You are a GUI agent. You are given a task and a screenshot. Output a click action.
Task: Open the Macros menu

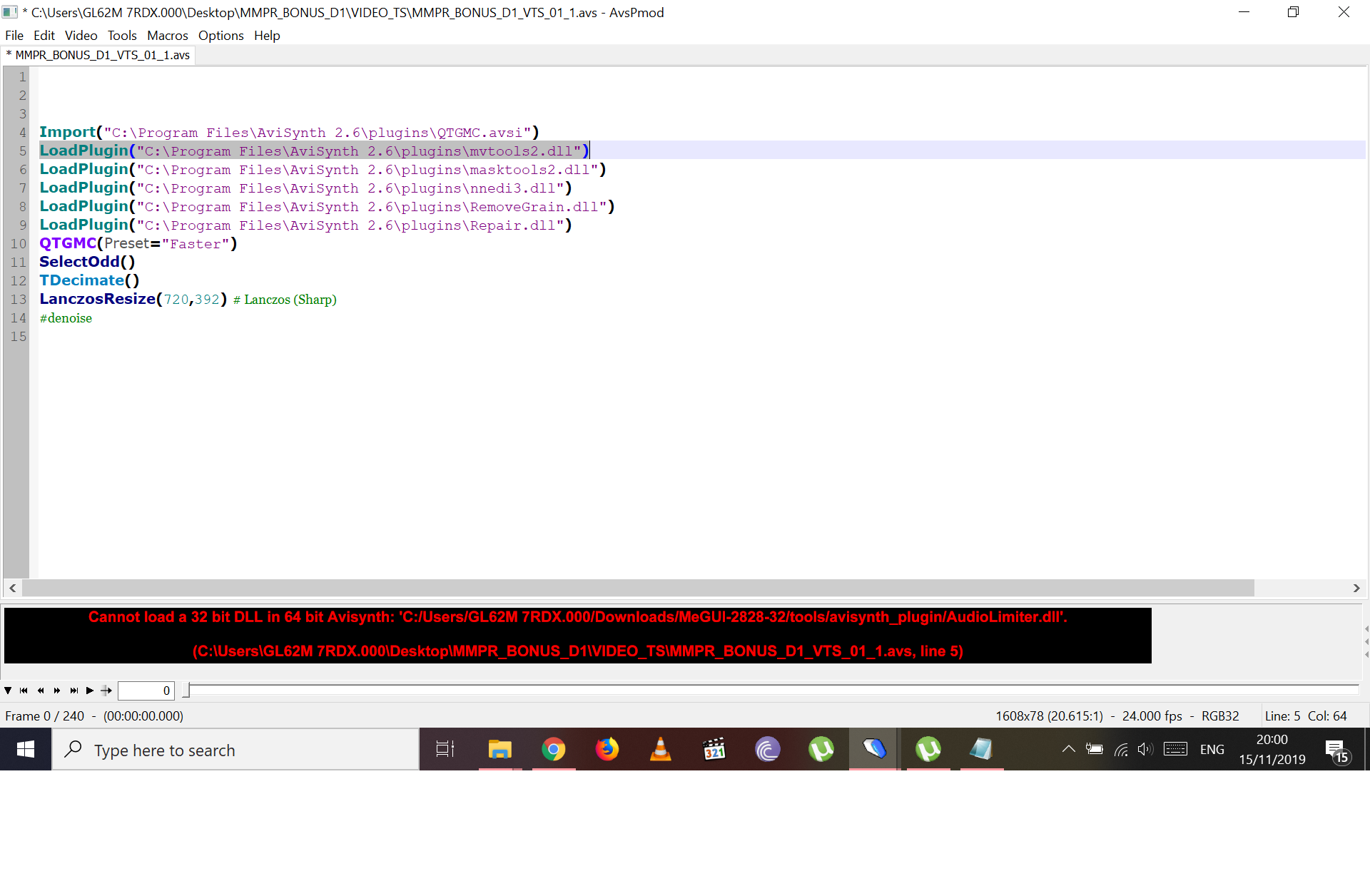click(x=167, y=36)
